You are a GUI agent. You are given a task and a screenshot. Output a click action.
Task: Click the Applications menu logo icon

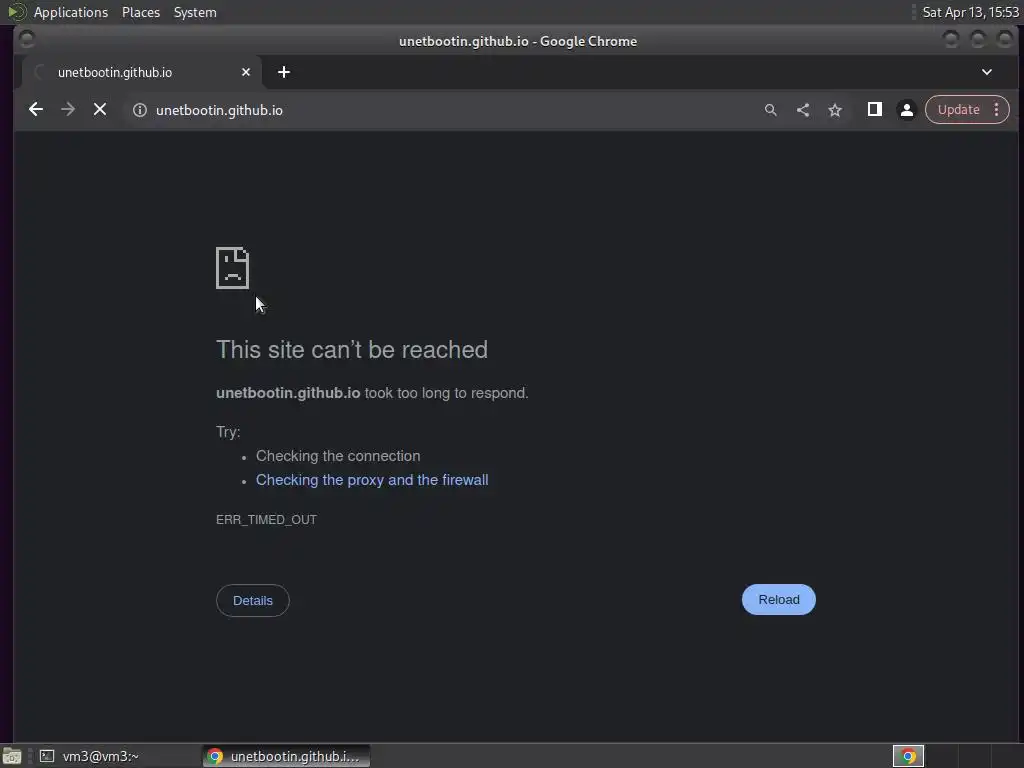(x=16, y=12)
